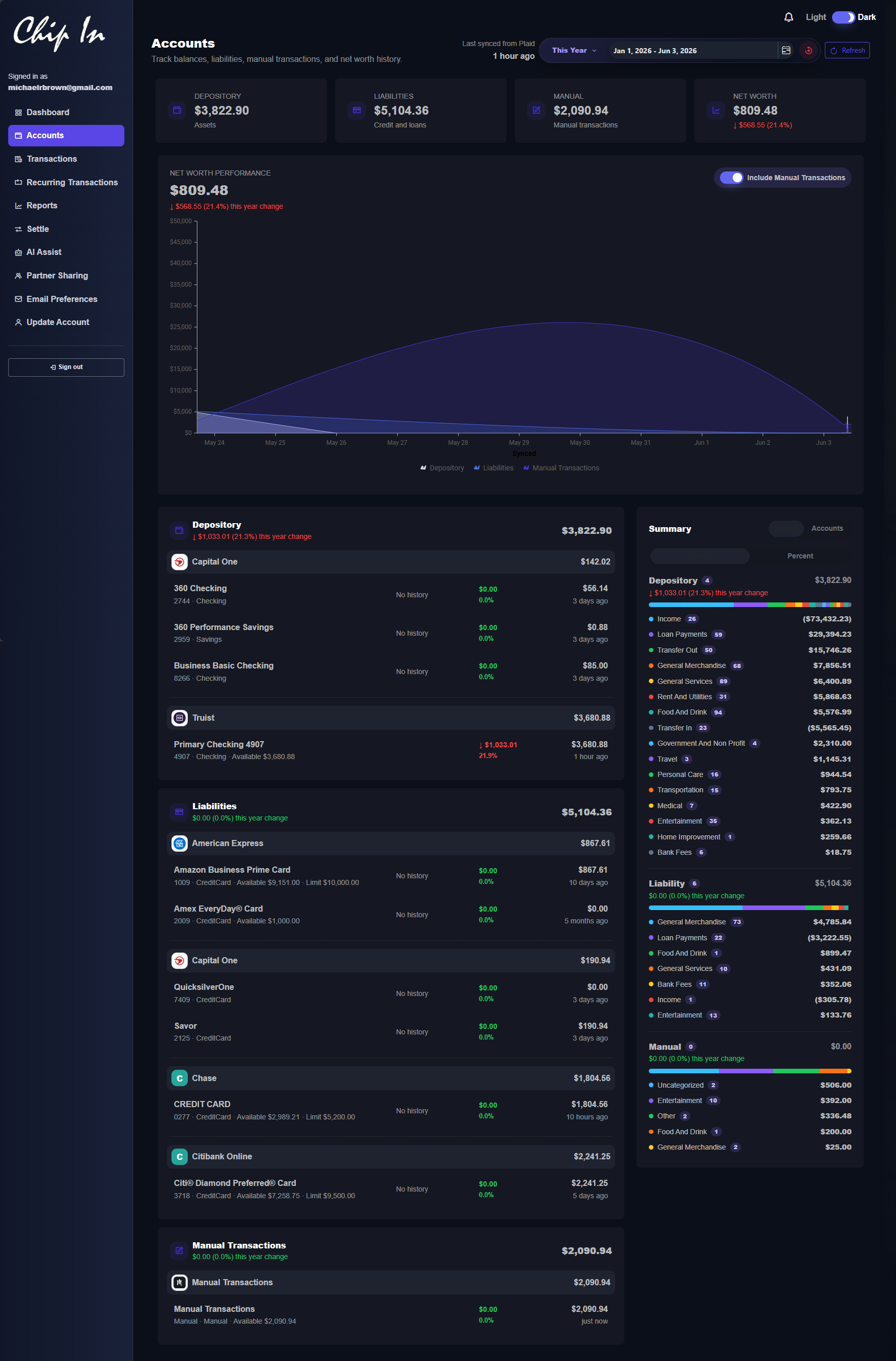Sign out of the account
This screenshot has height=1361, width=896.
[x=66, y=367]
